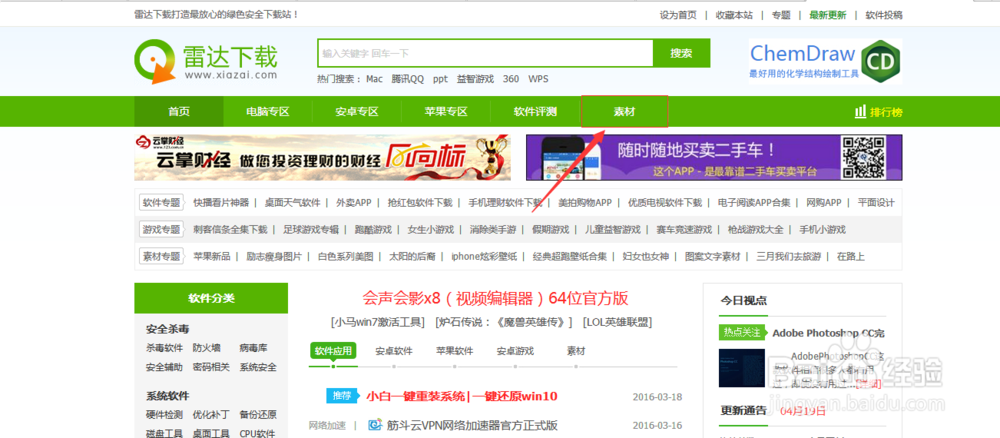Image resolution: width=1000 pixels, height=438 pixels.
Task: Open 枪战游戏大全 game link
Action: (756, 230)
